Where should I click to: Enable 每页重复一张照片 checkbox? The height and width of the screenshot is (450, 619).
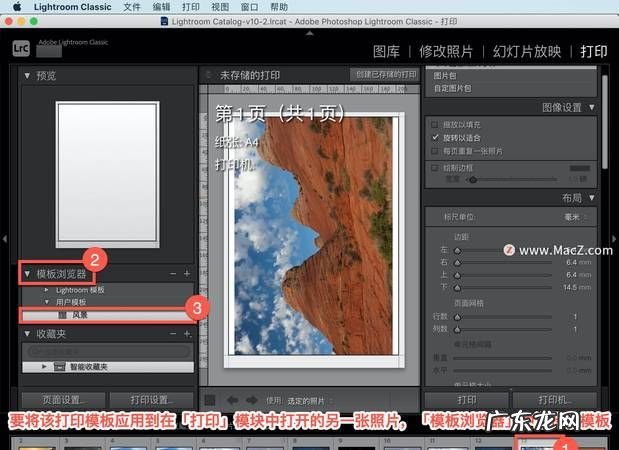pyautogui.click(x=435, y=150)
